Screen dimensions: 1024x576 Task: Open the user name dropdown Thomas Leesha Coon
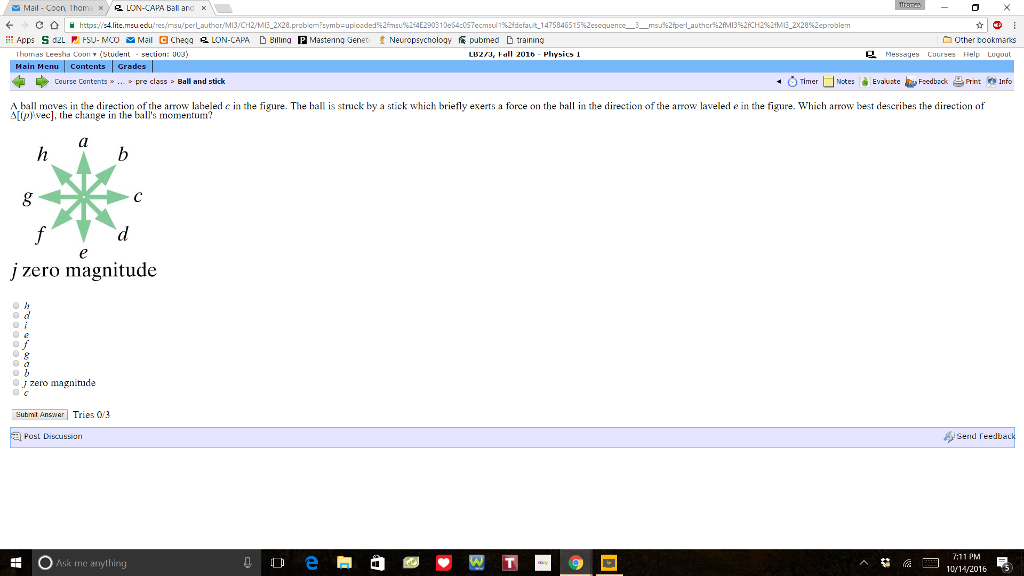(x=56, y=54)
